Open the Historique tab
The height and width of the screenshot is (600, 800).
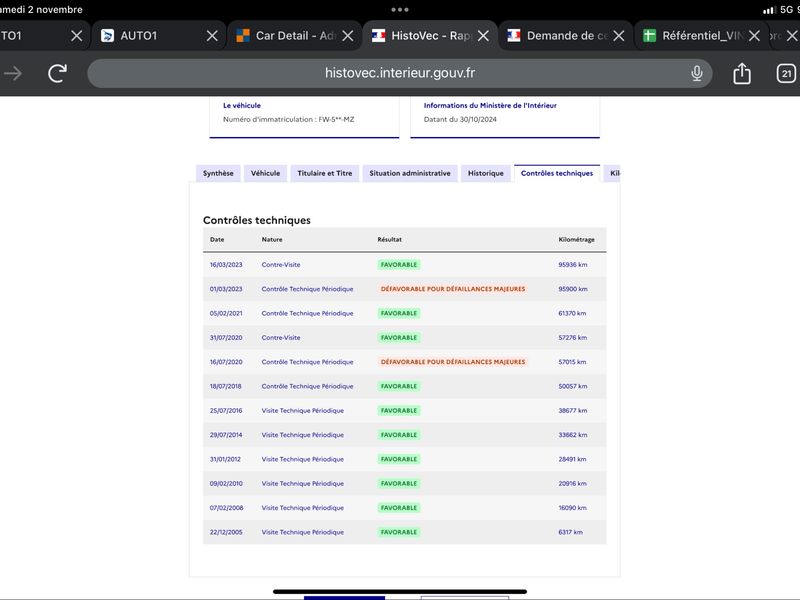point(486,173)
